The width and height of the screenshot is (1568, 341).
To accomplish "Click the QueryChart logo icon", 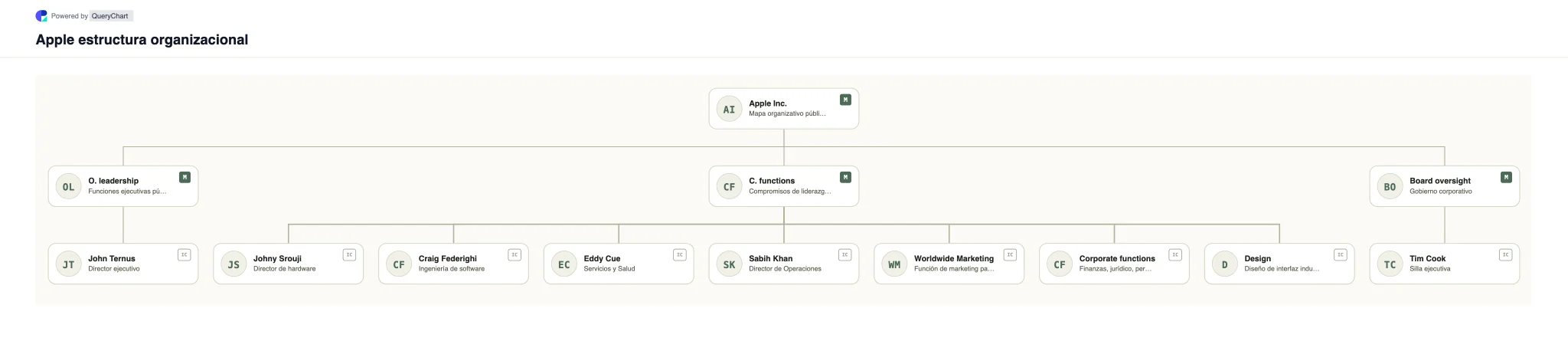I will [41, 15].
